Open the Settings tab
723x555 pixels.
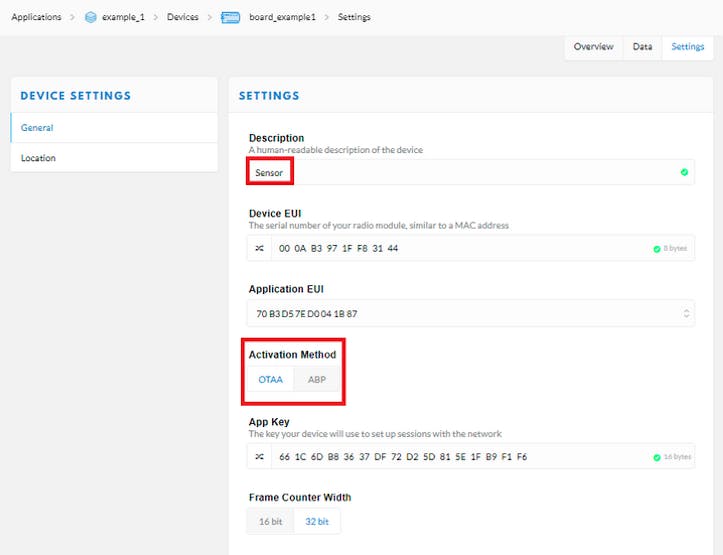point(687,47)
